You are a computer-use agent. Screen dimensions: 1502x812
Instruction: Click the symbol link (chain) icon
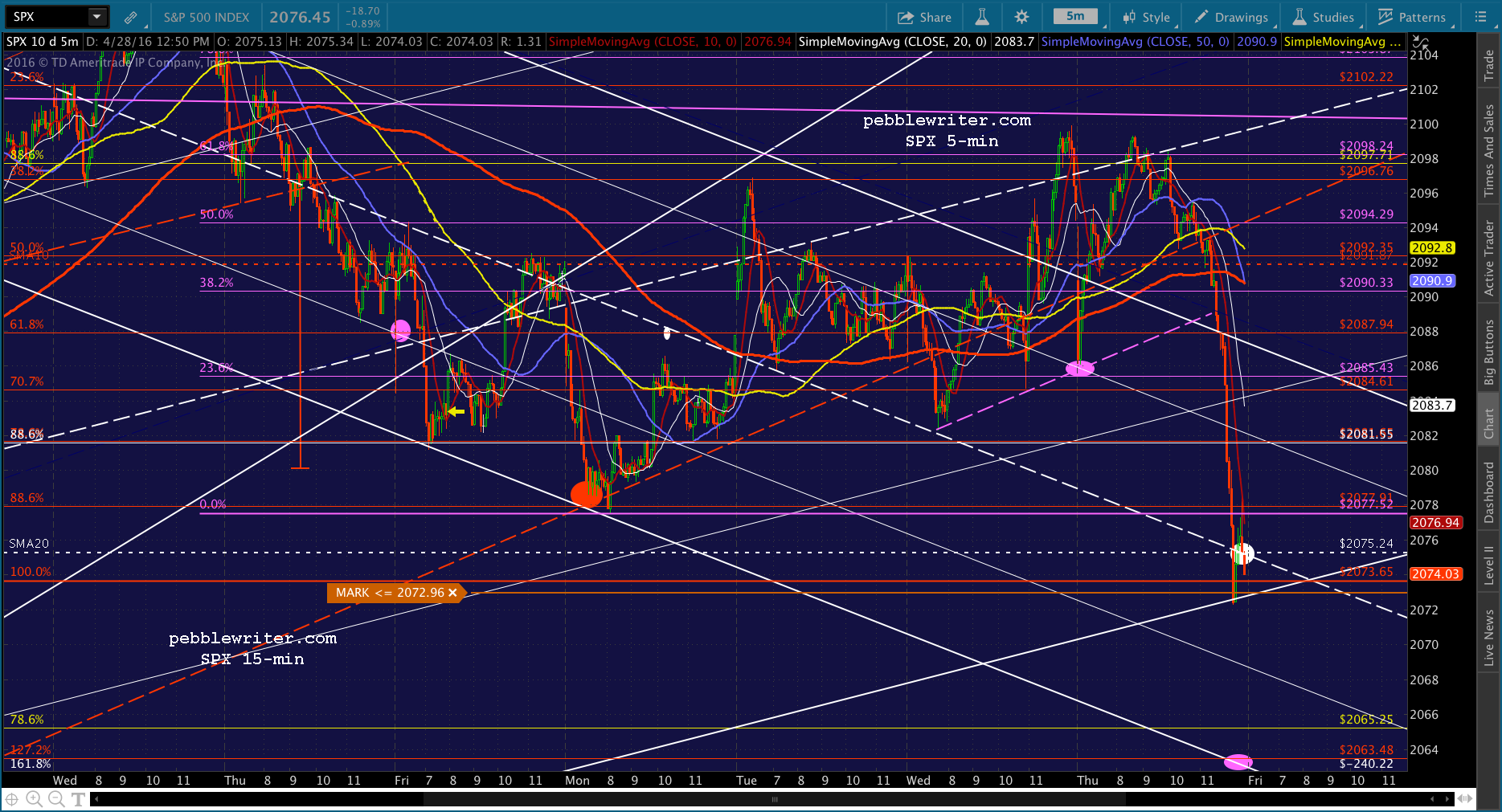(130, 17)
